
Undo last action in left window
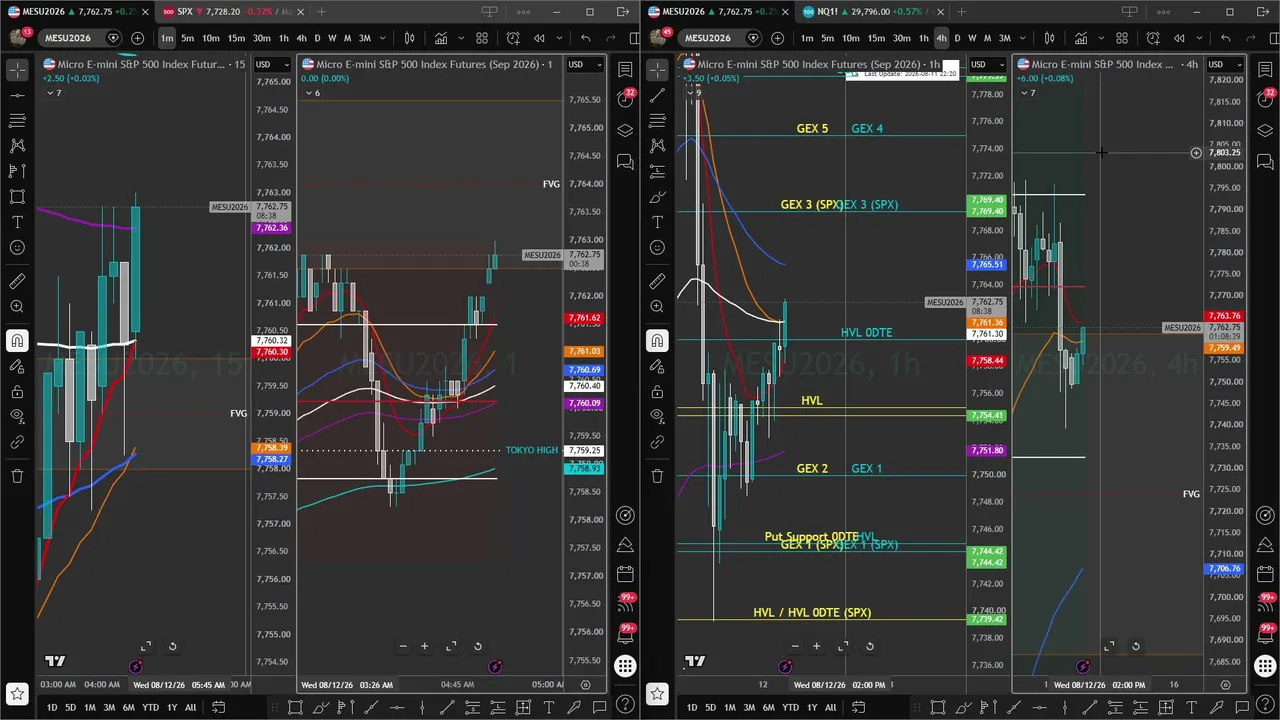[x=585, y=38]
